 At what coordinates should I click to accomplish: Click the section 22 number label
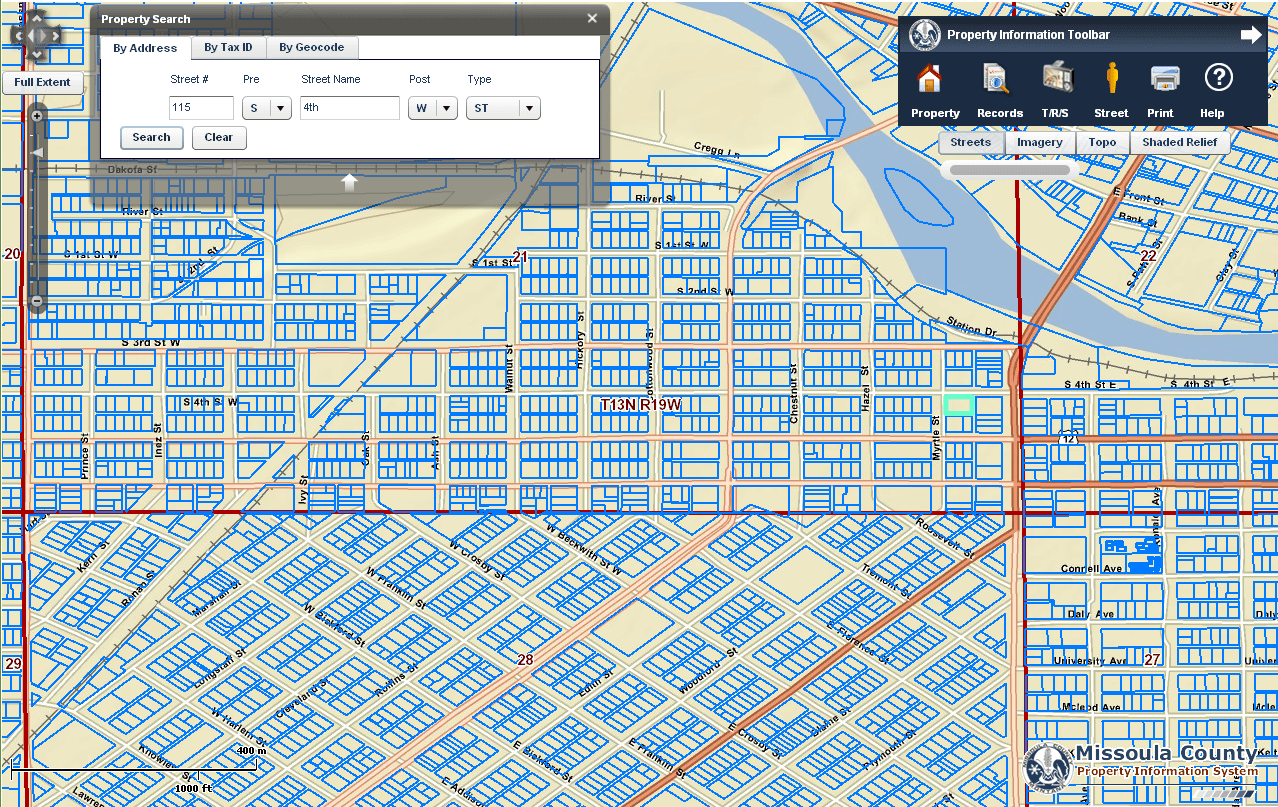[x=1148, y=256]
